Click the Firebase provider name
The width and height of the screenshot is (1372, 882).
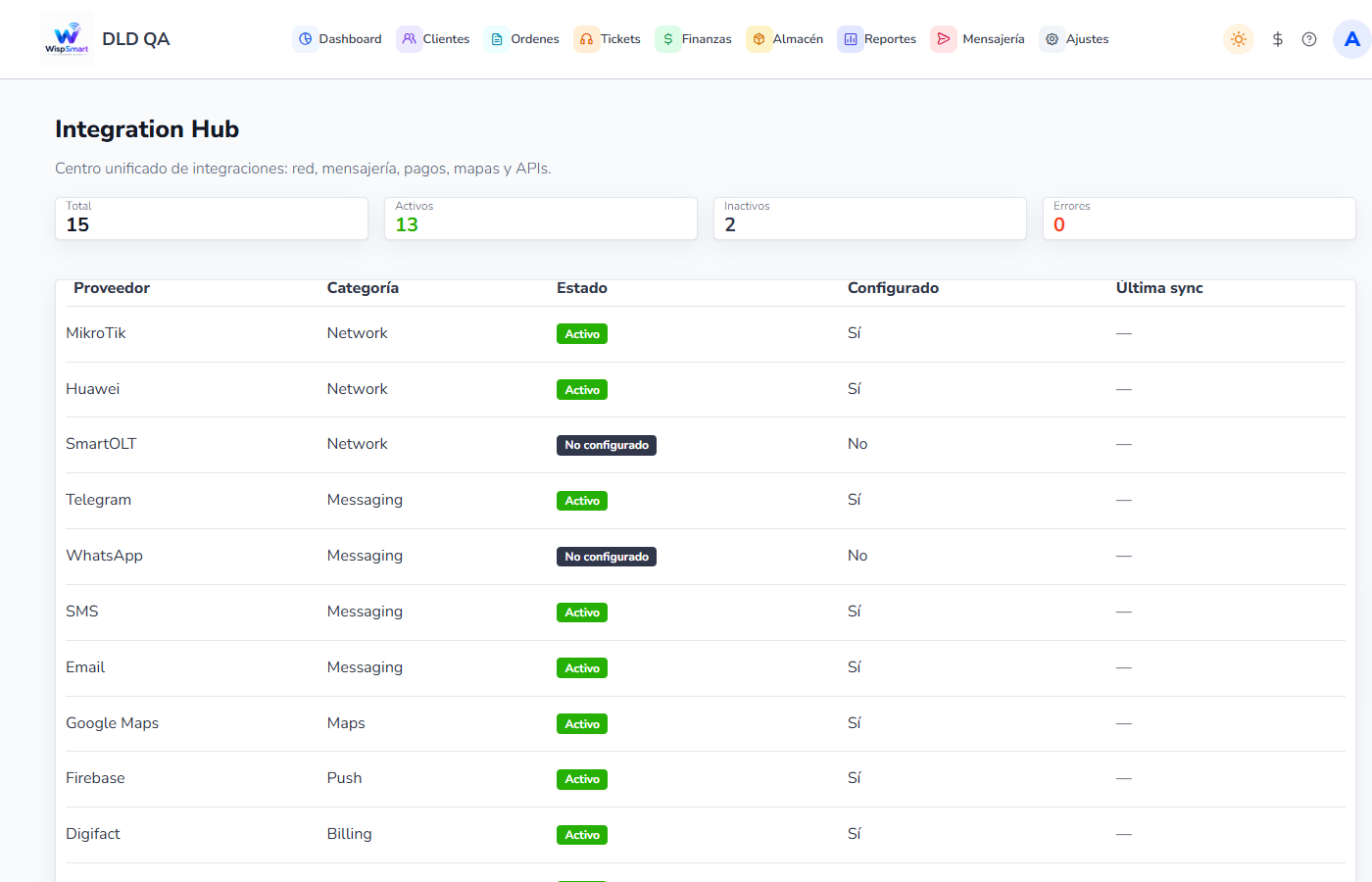point(95,778)
